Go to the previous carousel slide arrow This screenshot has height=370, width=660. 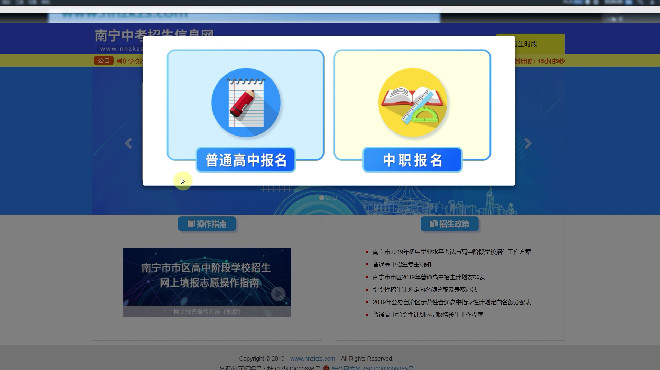(129, 144)
